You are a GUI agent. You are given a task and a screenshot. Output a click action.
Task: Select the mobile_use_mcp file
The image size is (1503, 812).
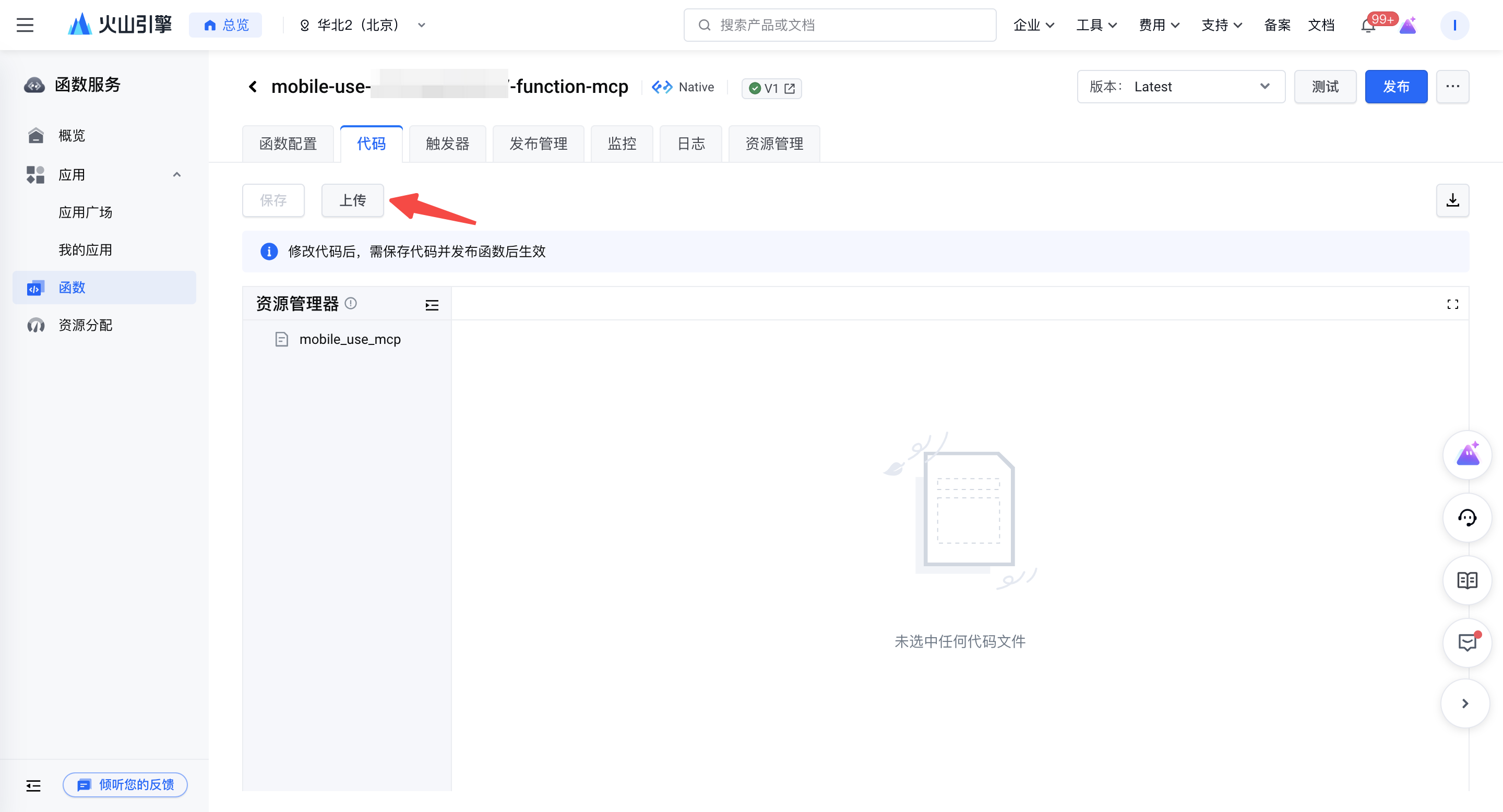pos(349,339)
